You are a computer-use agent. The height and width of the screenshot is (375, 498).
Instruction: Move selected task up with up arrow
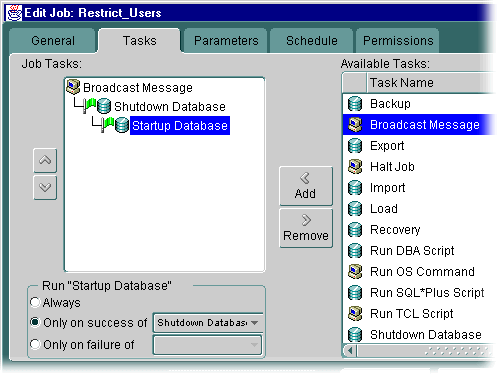45,160
